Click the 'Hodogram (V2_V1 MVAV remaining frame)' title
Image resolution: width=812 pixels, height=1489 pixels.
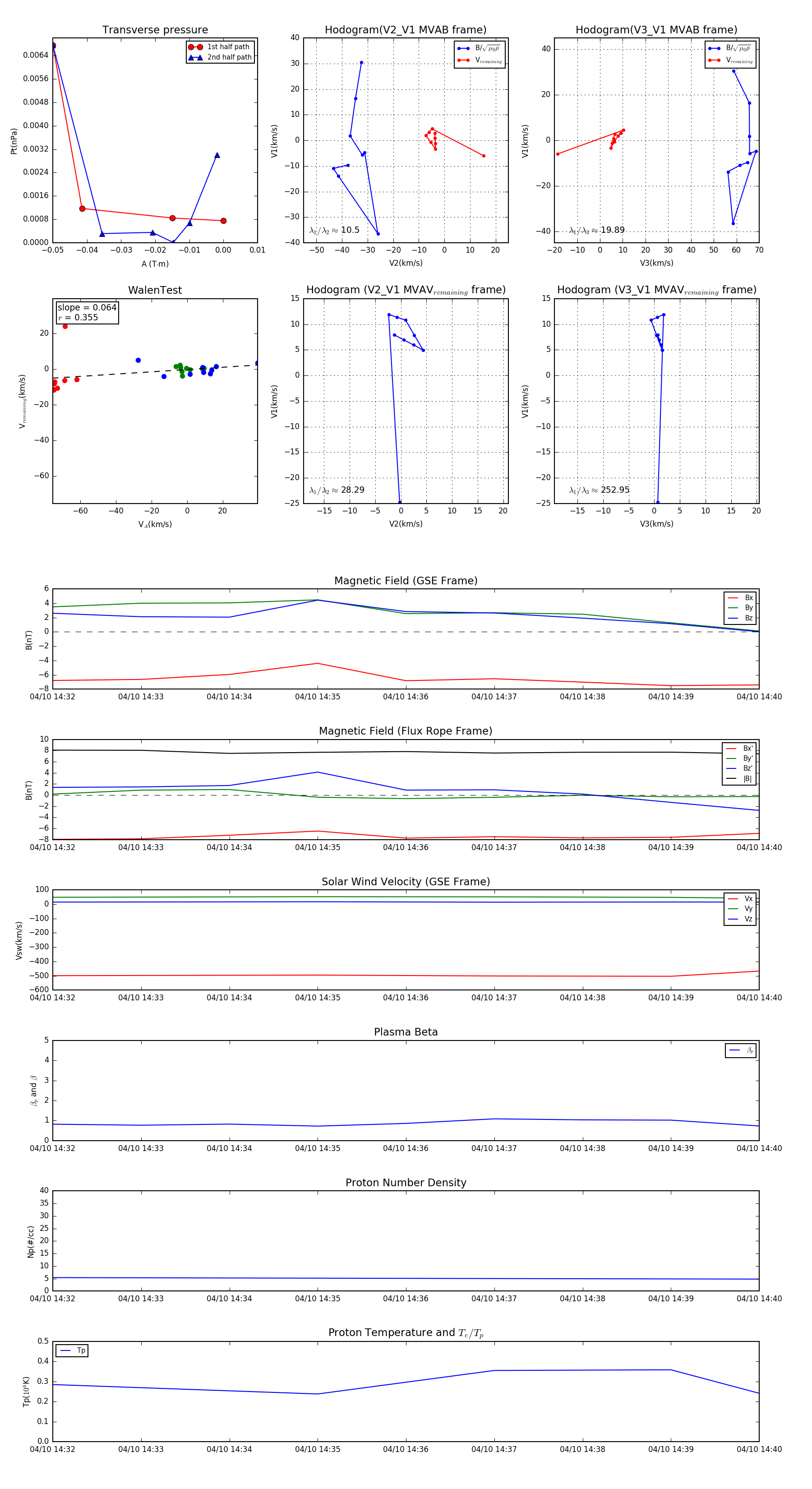click(x=406, y=290)
